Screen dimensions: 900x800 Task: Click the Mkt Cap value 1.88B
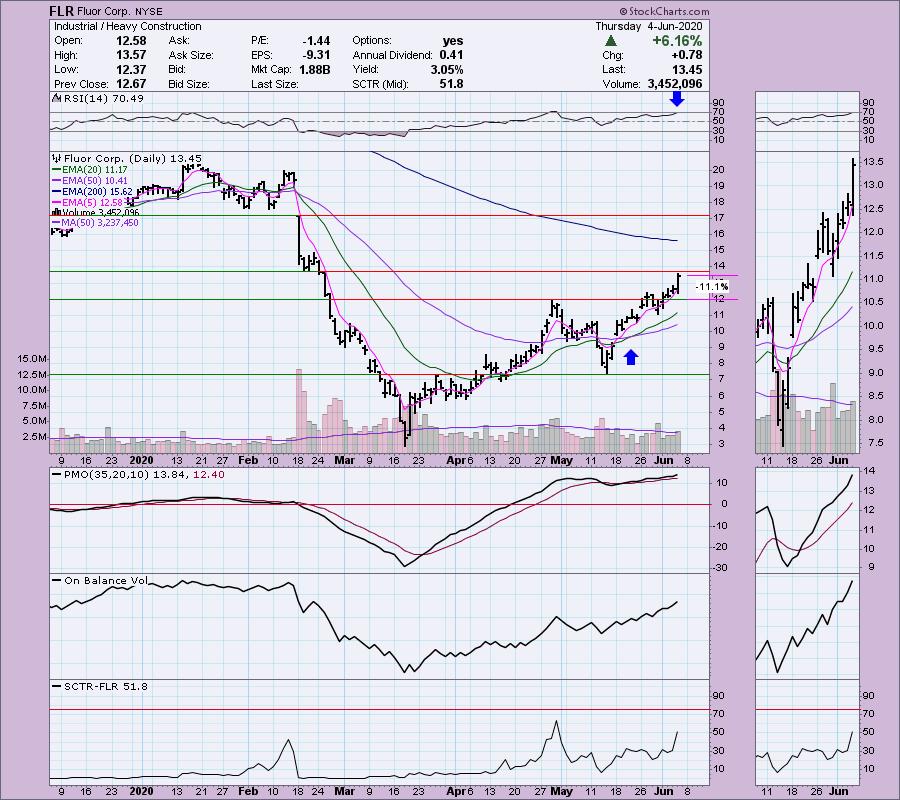(315, 69)
